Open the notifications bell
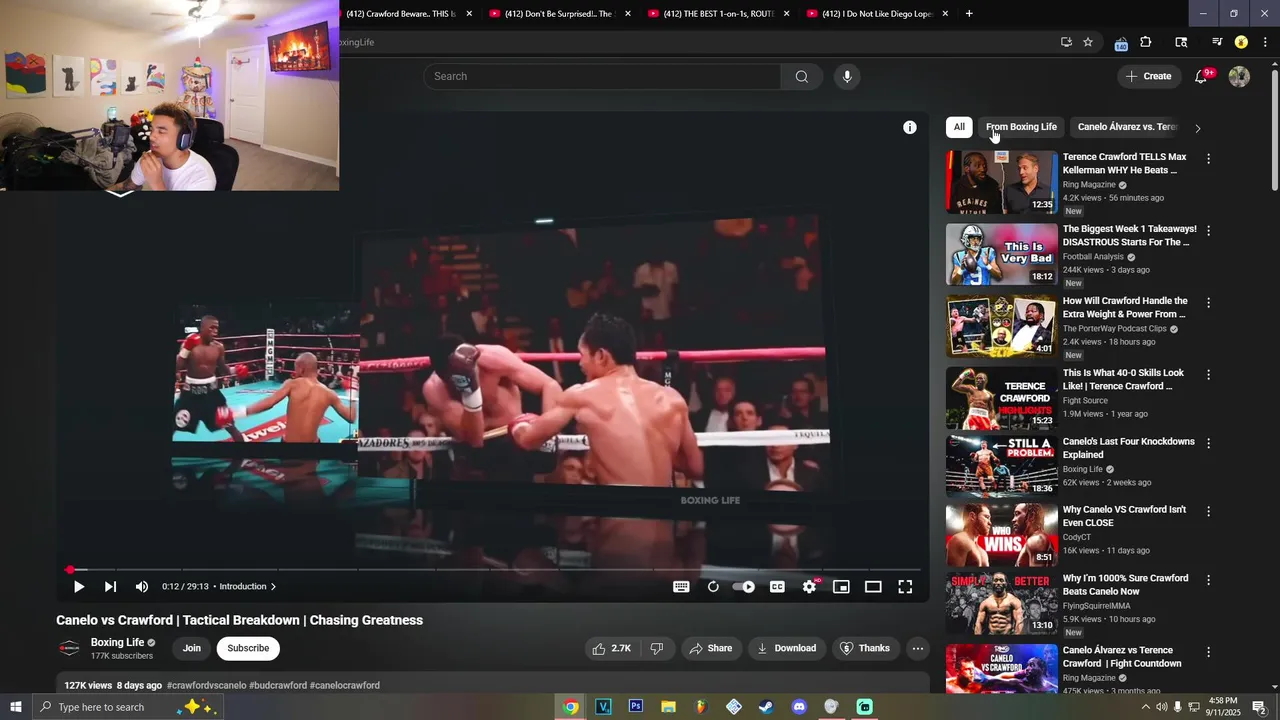Image resolution: width=1280 pixels, height=720 pixels. (1202, 76)
